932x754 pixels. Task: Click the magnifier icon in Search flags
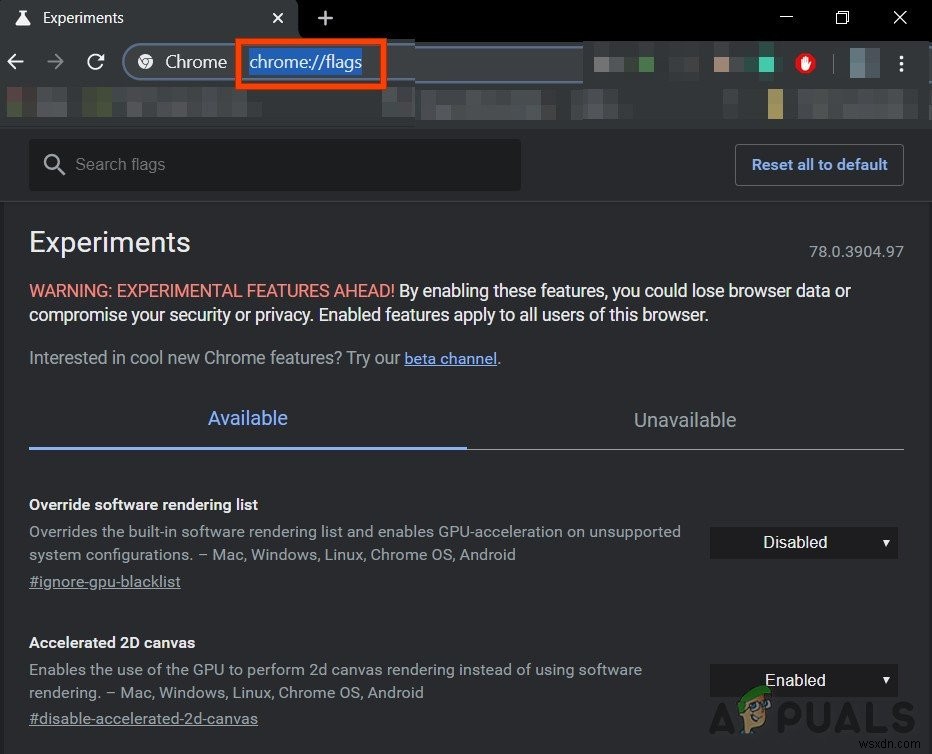[x=54, y=164]
